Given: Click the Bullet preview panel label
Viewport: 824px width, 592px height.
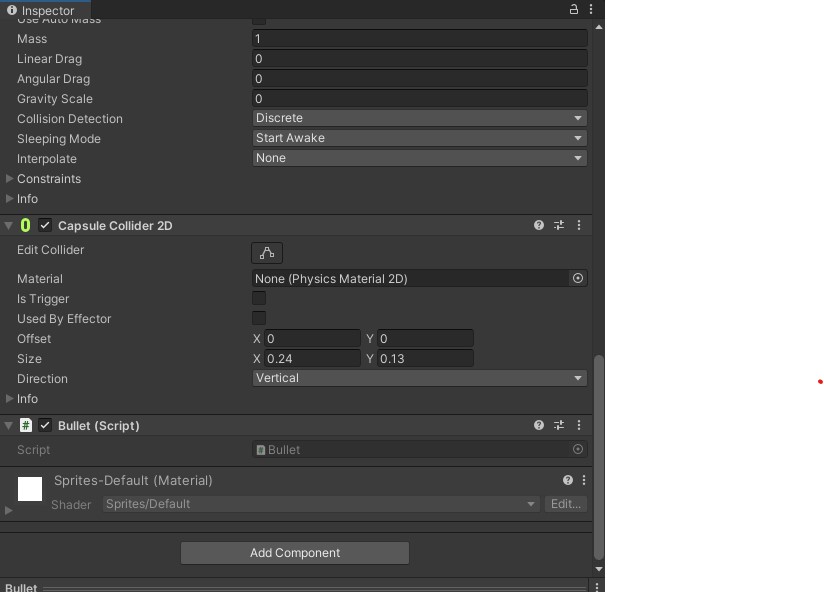Looking at the screenshot, I should (21, 587).
